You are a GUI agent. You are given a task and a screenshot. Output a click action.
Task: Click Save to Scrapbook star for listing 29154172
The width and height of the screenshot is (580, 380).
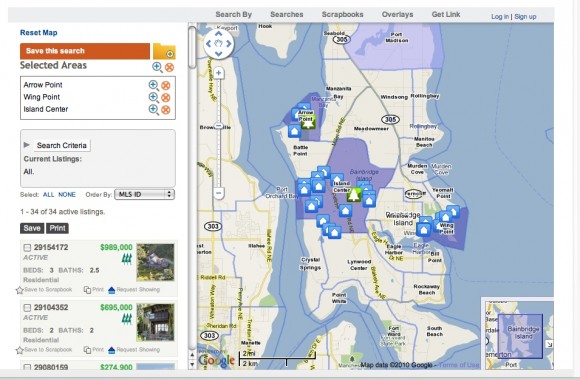[20, 290]
